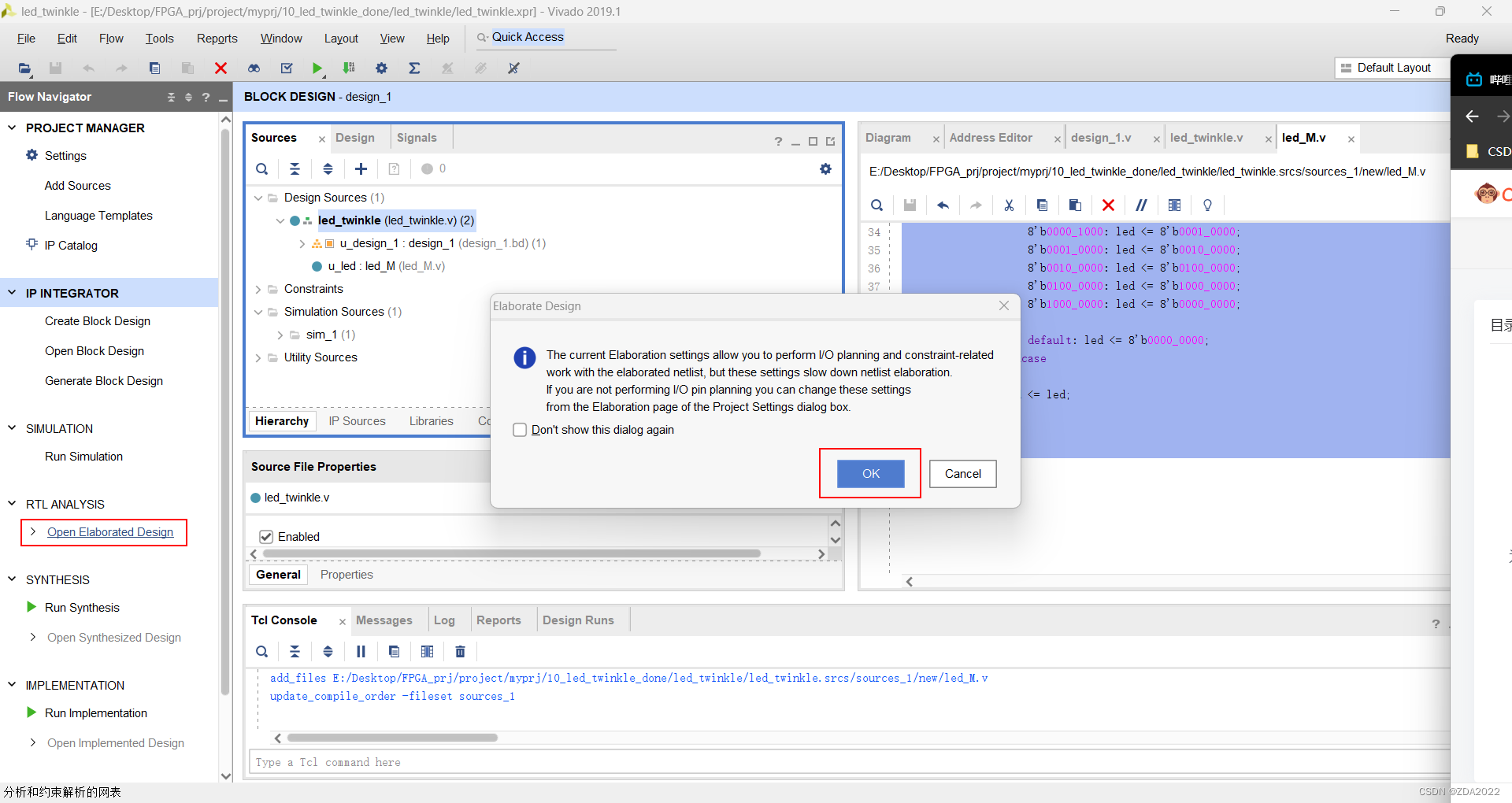Switch to the Design Runs tab
Viewport: 1512px width, 803px height.
click(x=578, y=620)
